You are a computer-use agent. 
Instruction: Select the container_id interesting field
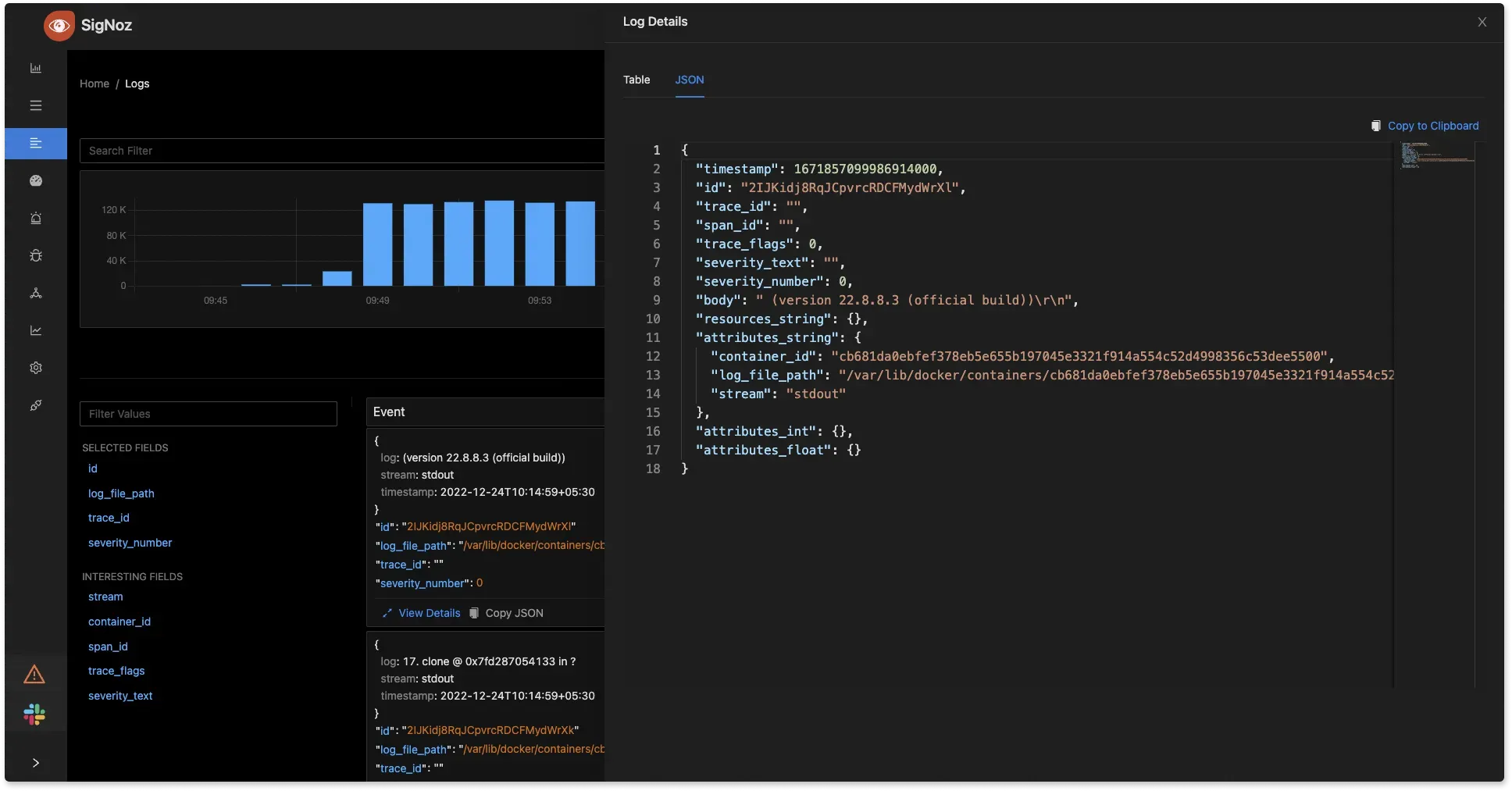click(x=119, y=622)
